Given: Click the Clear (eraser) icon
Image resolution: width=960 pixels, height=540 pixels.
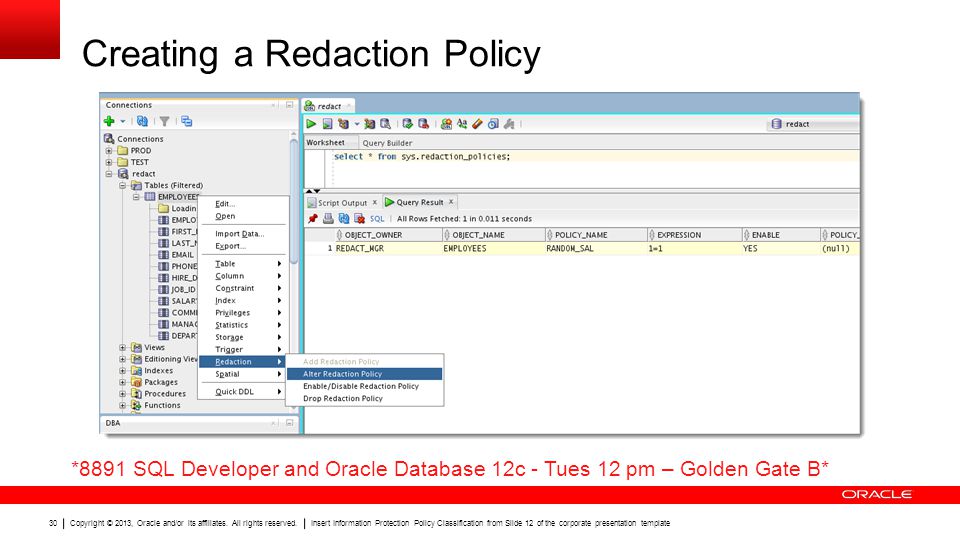Looking at the screenshot, I should [x=477, y=124].
